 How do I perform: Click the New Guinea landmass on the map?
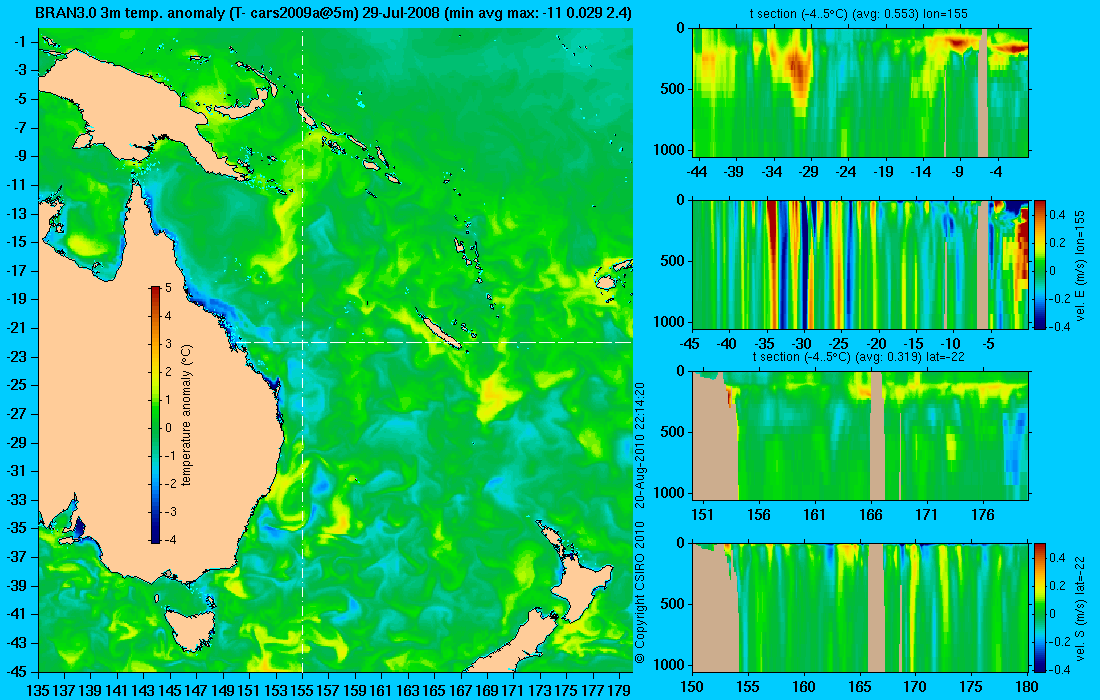pos(126,105)
